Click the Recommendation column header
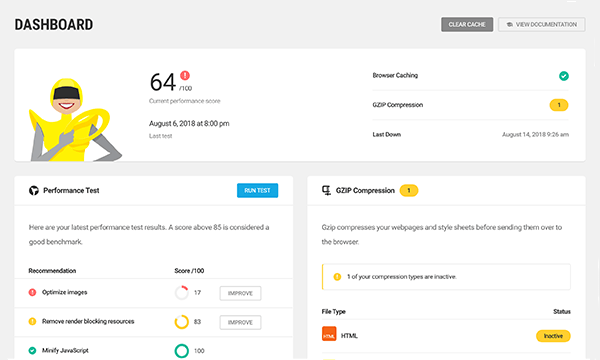This screenshot has height=360, width=600. 52,271
